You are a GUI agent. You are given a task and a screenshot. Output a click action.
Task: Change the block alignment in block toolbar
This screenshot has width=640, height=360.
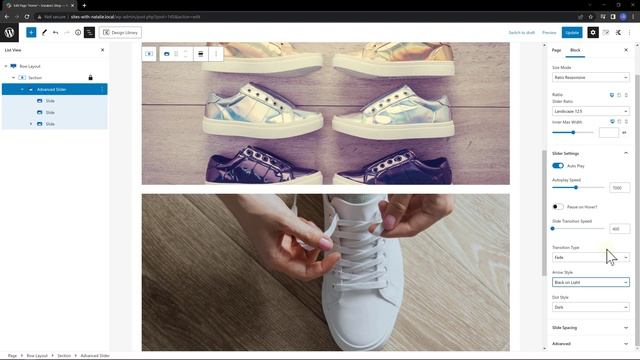(x=200, y=54)
